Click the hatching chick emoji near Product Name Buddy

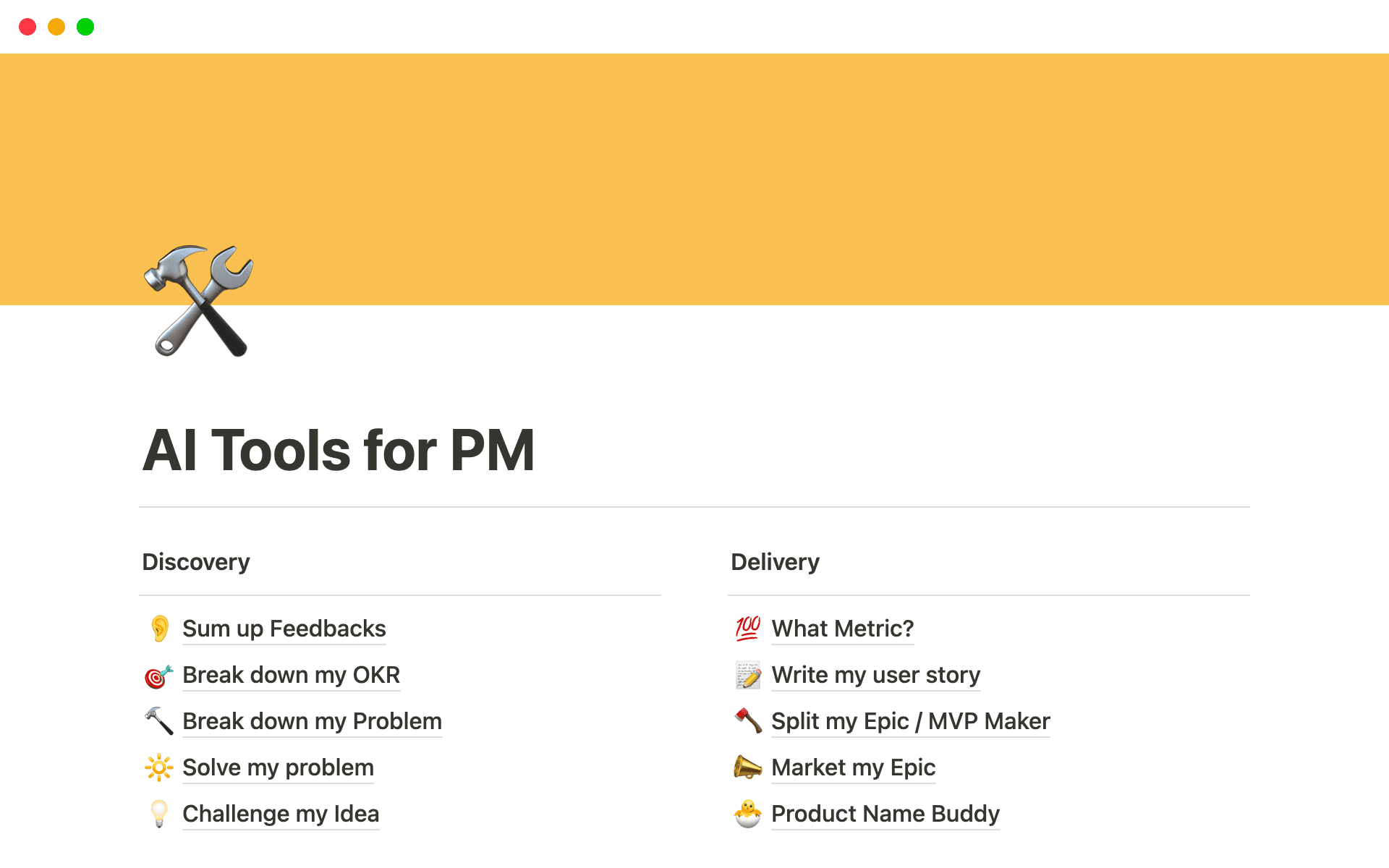pyautogui.click(x=747, y=814)
